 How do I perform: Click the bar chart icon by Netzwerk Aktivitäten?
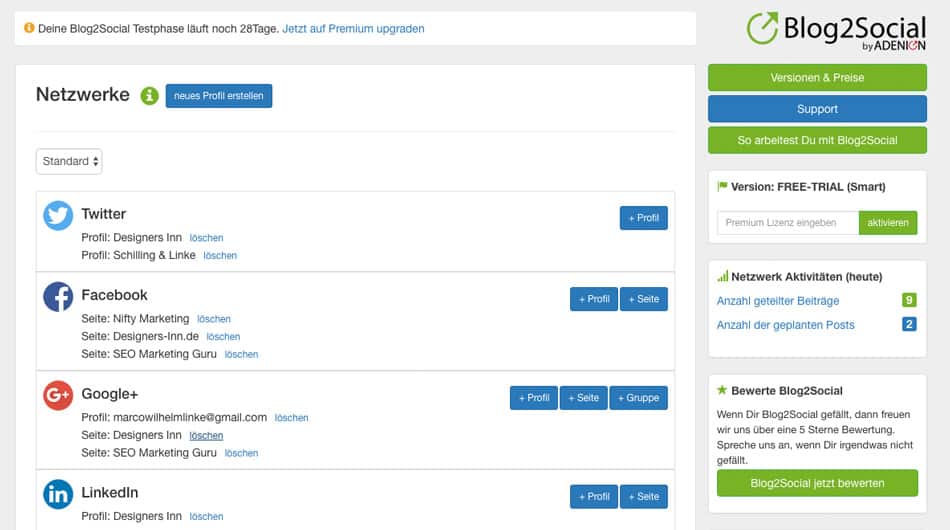(723, 277)
